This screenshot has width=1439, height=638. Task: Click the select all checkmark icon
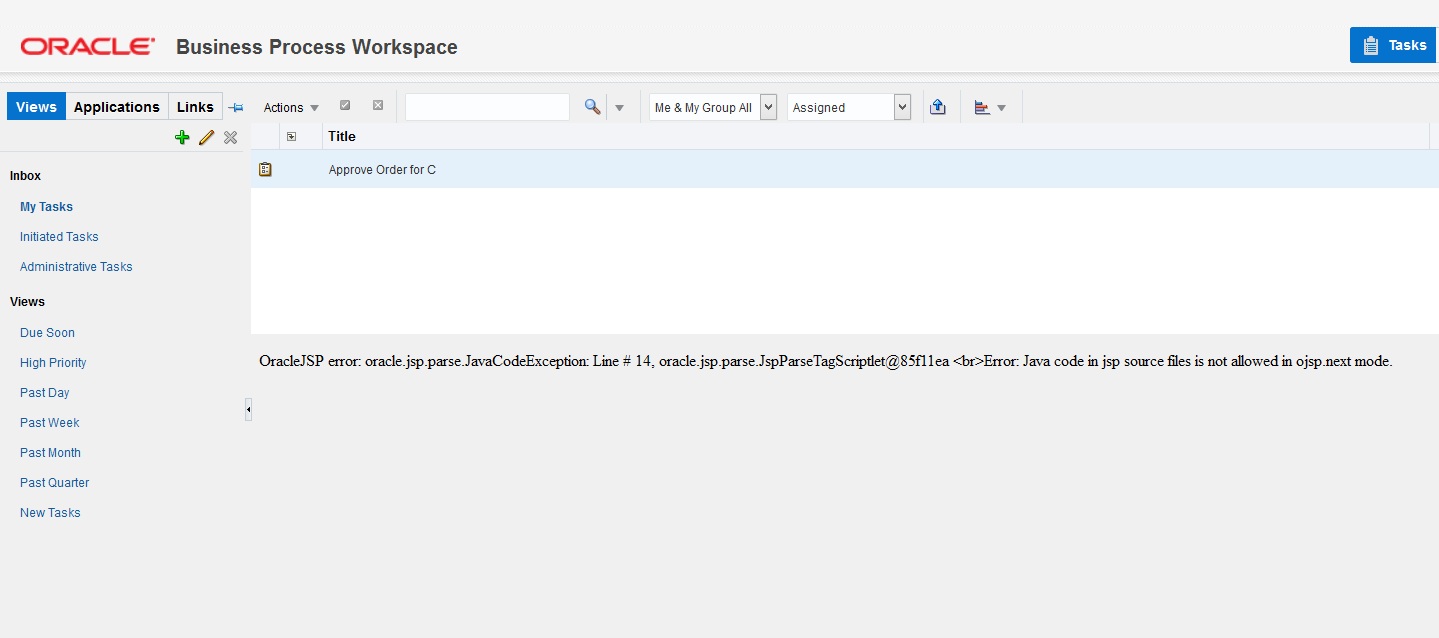(345, 105)
